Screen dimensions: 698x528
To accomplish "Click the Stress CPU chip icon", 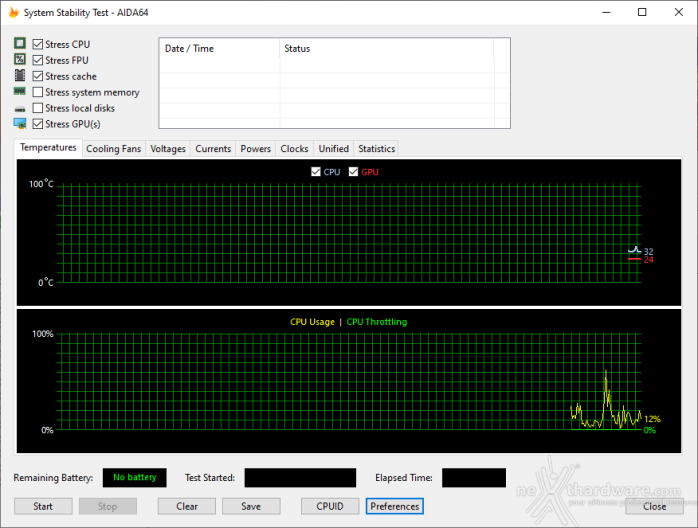I will click(20, 43).
